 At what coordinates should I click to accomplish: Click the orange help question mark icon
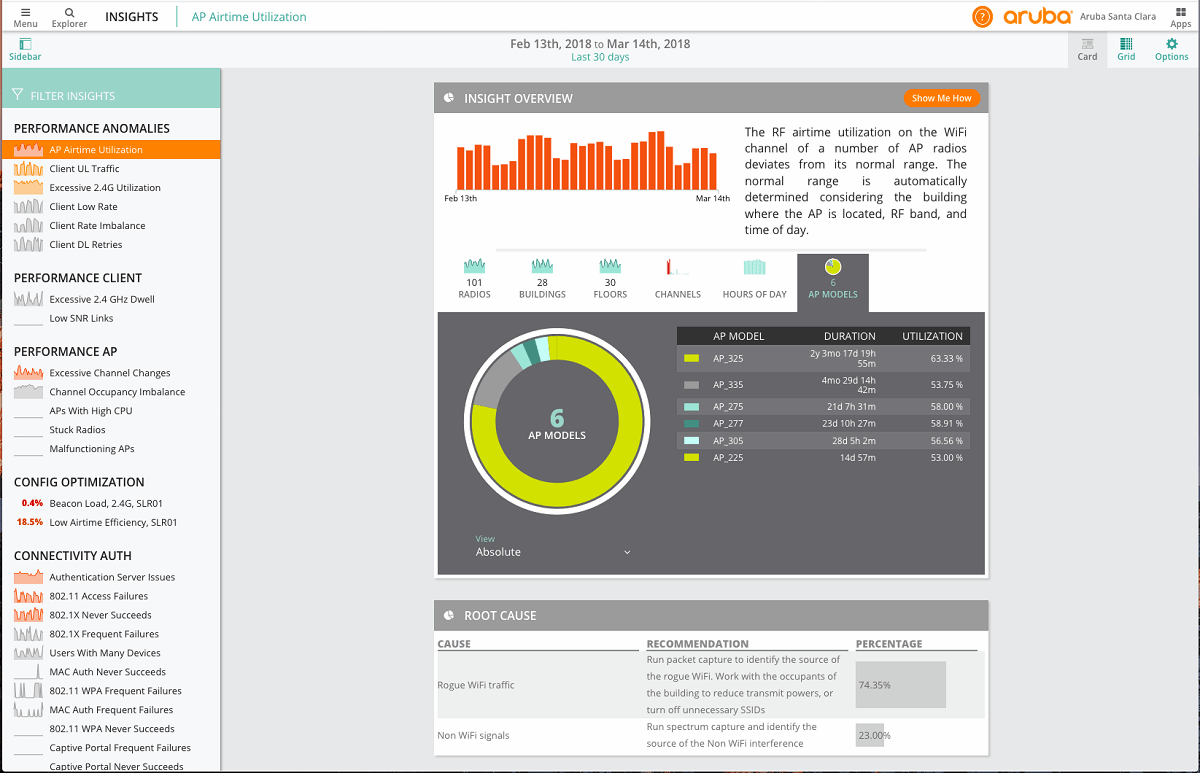pyautogui.click(x=983, y=16)
